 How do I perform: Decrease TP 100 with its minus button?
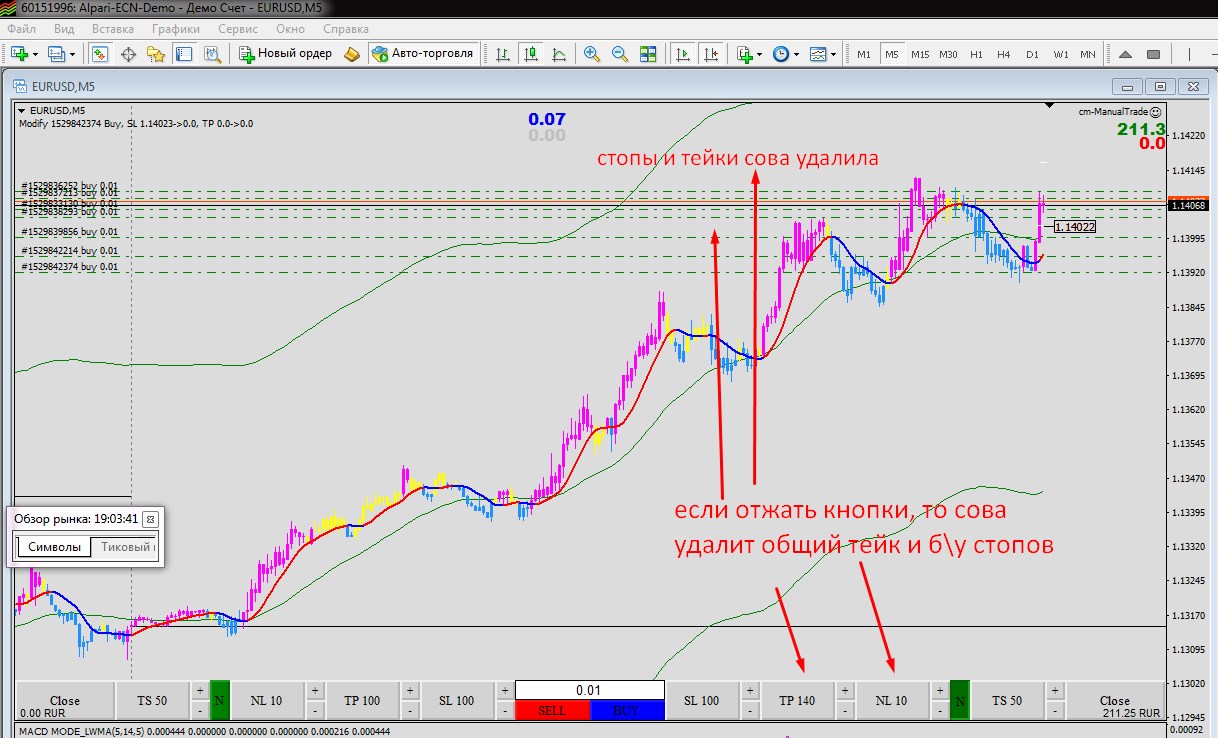(409, 710)
